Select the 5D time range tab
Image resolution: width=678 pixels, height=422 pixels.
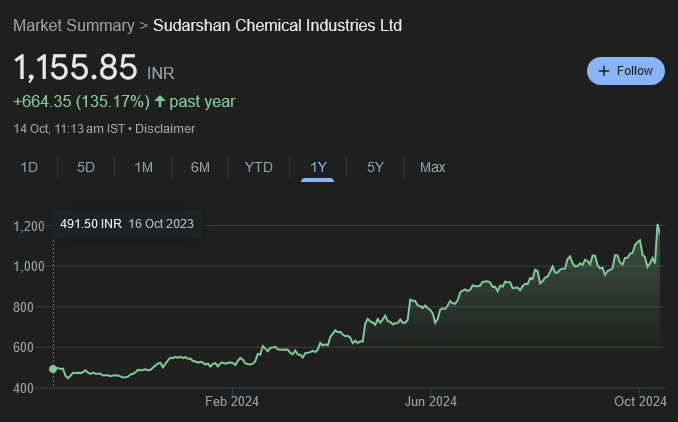[86, 167]
